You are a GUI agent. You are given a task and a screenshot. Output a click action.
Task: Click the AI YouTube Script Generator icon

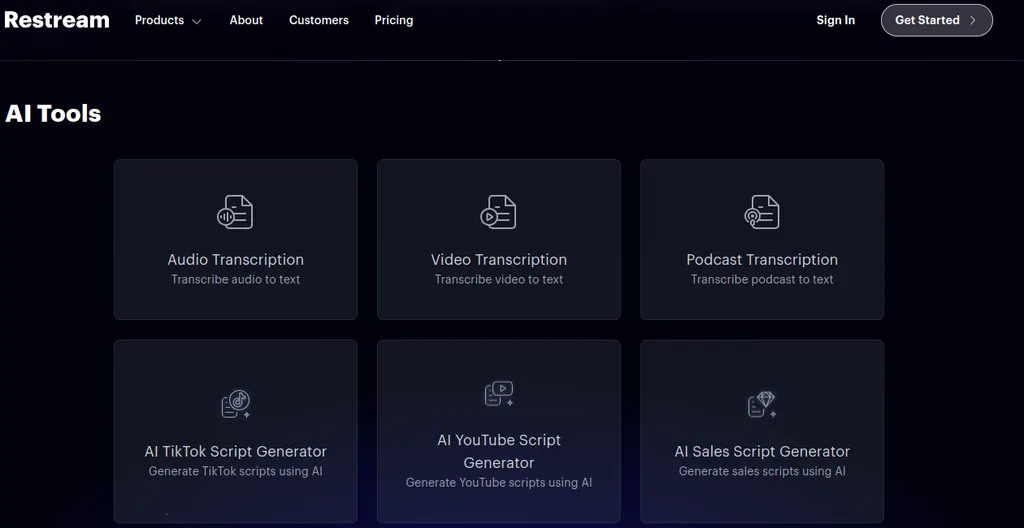[499, 393]
